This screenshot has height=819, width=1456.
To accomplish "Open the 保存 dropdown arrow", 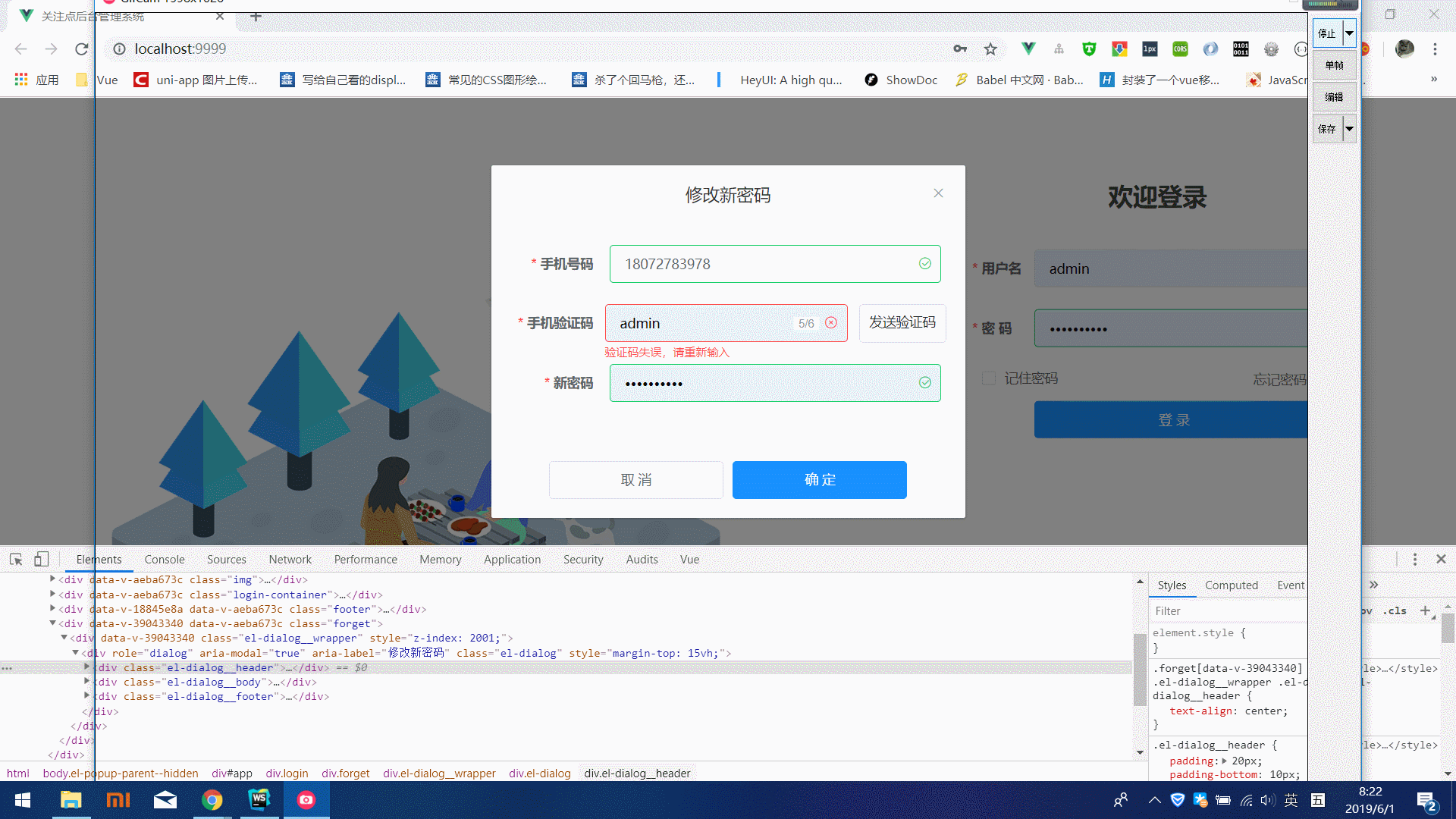I will (x=1349, y=129).
